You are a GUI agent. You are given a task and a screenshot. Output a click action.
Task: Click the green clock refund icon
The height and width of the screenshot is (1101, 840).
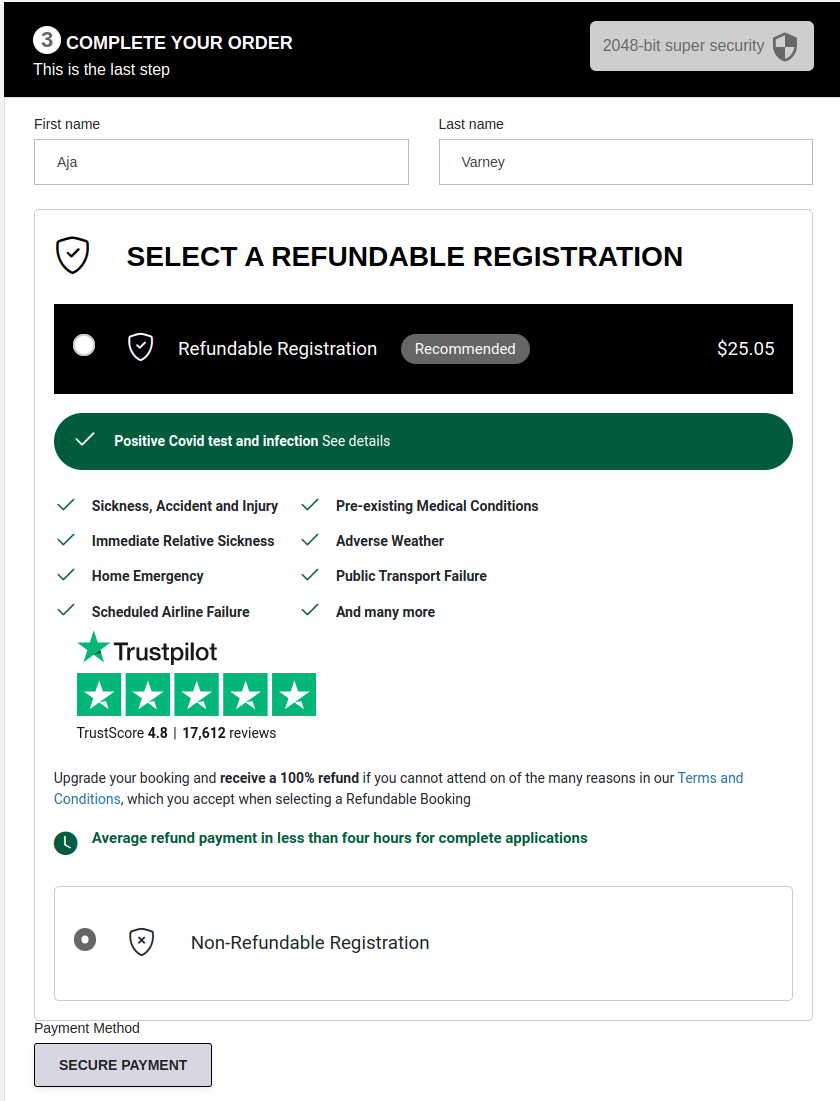[x=65, y=842]
